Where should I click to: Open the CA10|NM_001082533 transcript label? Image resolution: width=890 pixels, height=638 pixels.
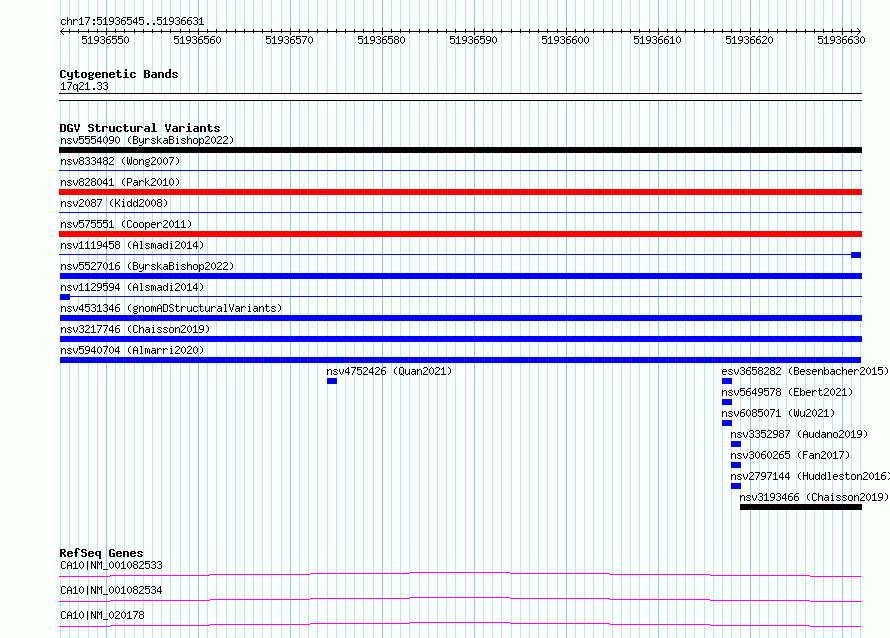(111, 565)
